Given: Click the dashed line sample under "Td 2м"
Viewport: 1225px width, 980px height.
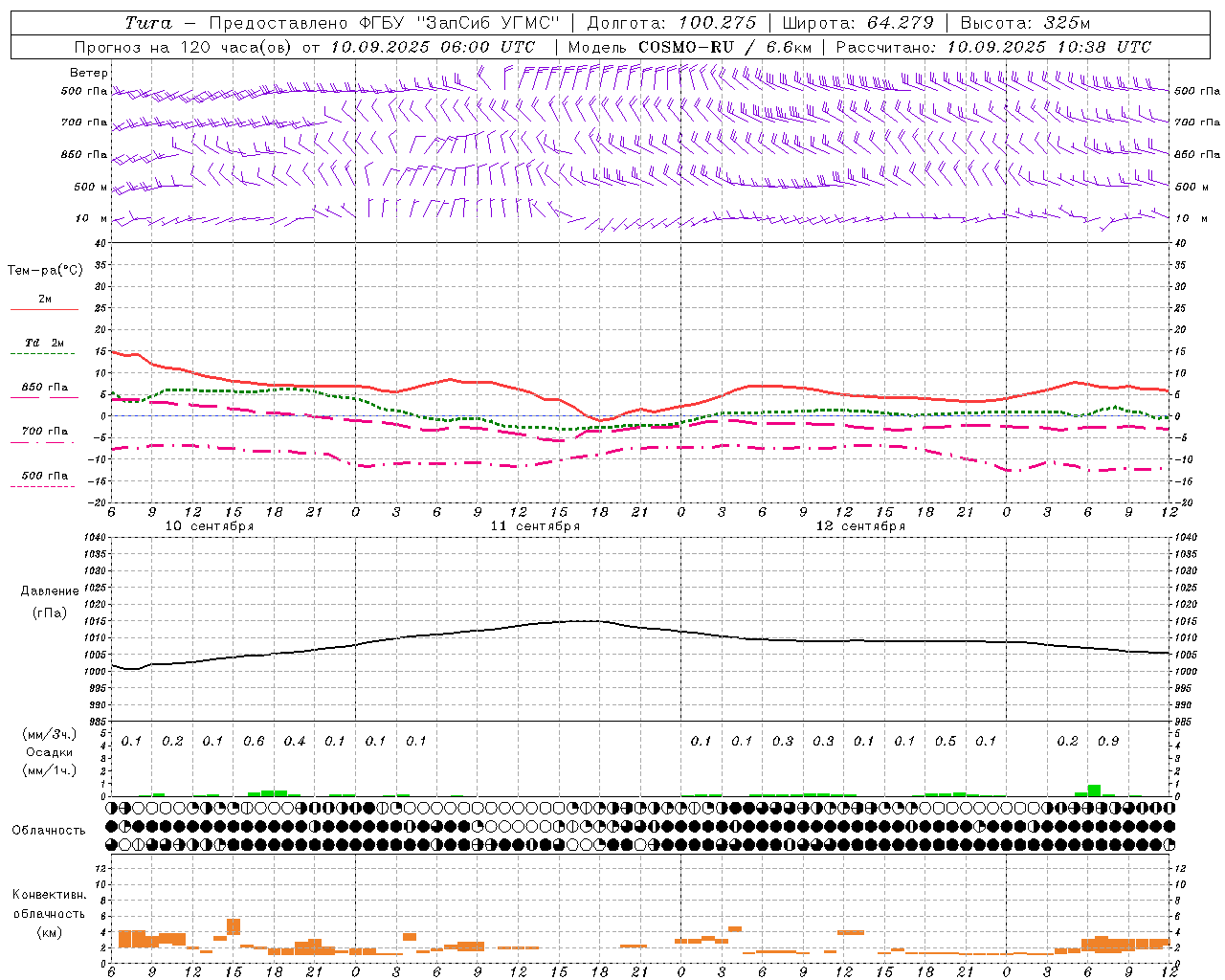Looking at the screenshot, I should [45, 354].
